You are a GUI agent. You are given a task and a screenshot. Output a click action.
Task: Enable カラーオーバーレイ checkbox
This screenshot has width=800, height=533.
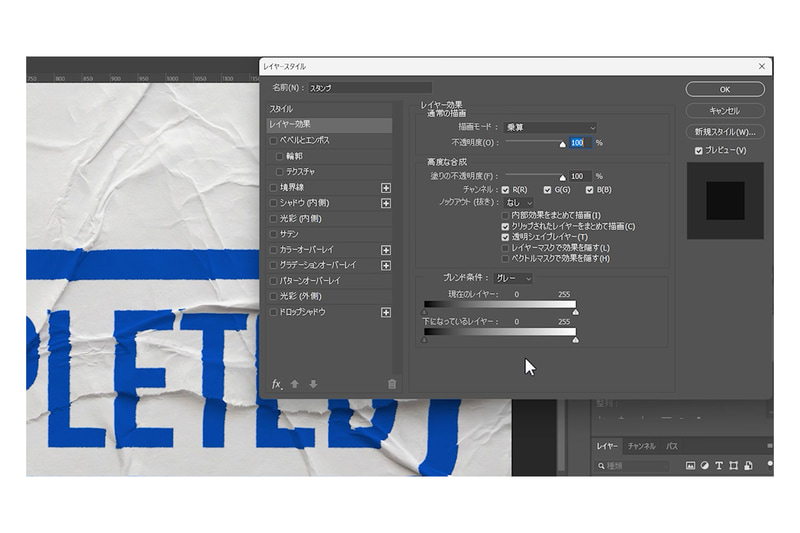coord(273,249)
